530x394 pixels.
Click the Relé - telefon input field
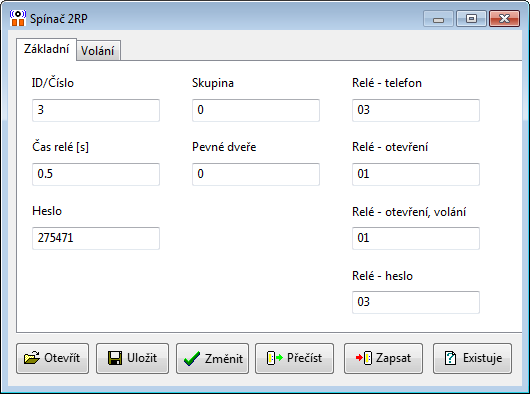[416, 110]
